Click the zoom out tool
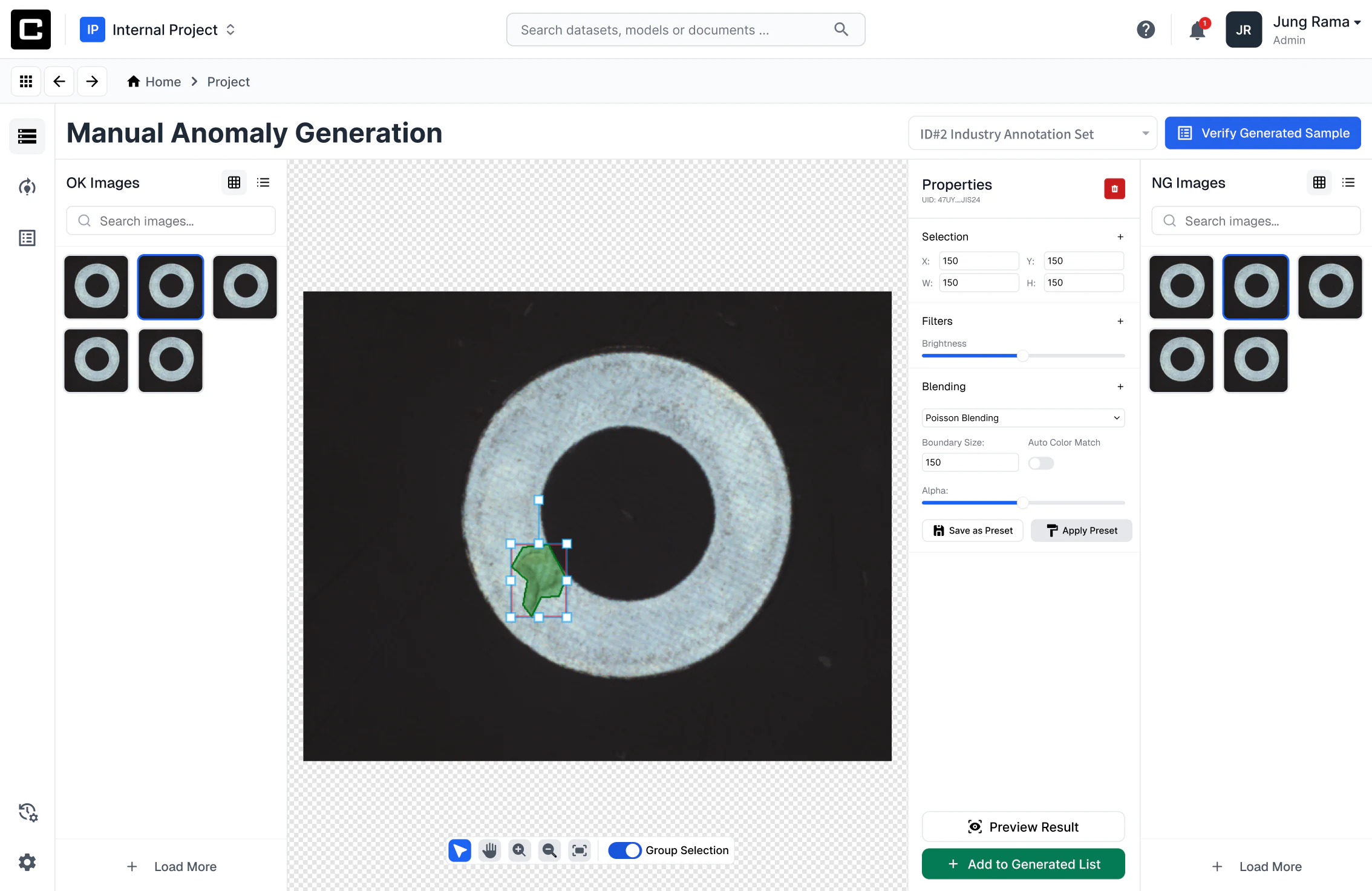This screenshot has height=891, width=1372. click(549, 850)
